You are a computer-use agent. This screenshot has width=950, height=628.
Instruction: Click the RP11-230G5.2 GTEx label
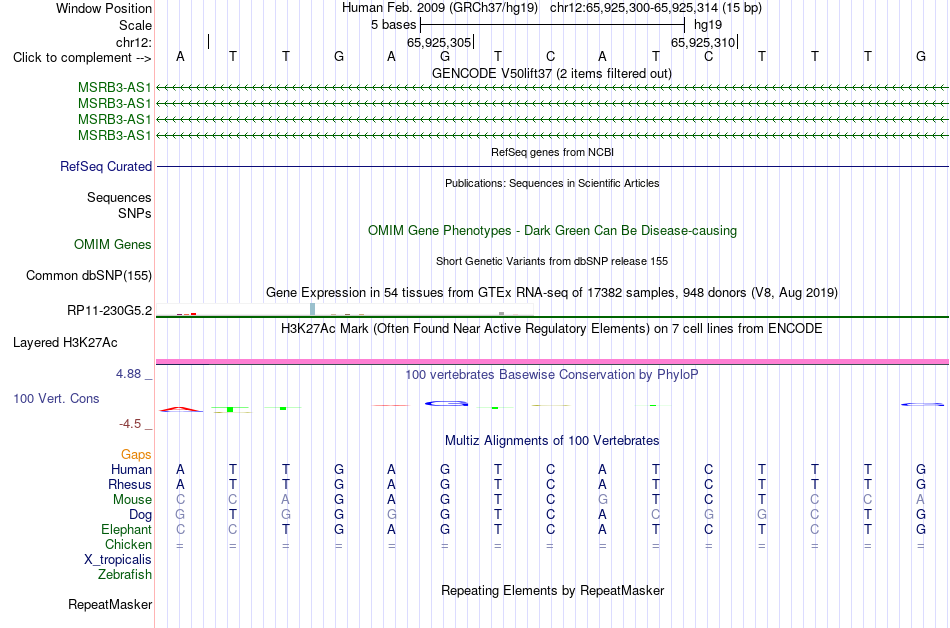click(x=109, y=311)
